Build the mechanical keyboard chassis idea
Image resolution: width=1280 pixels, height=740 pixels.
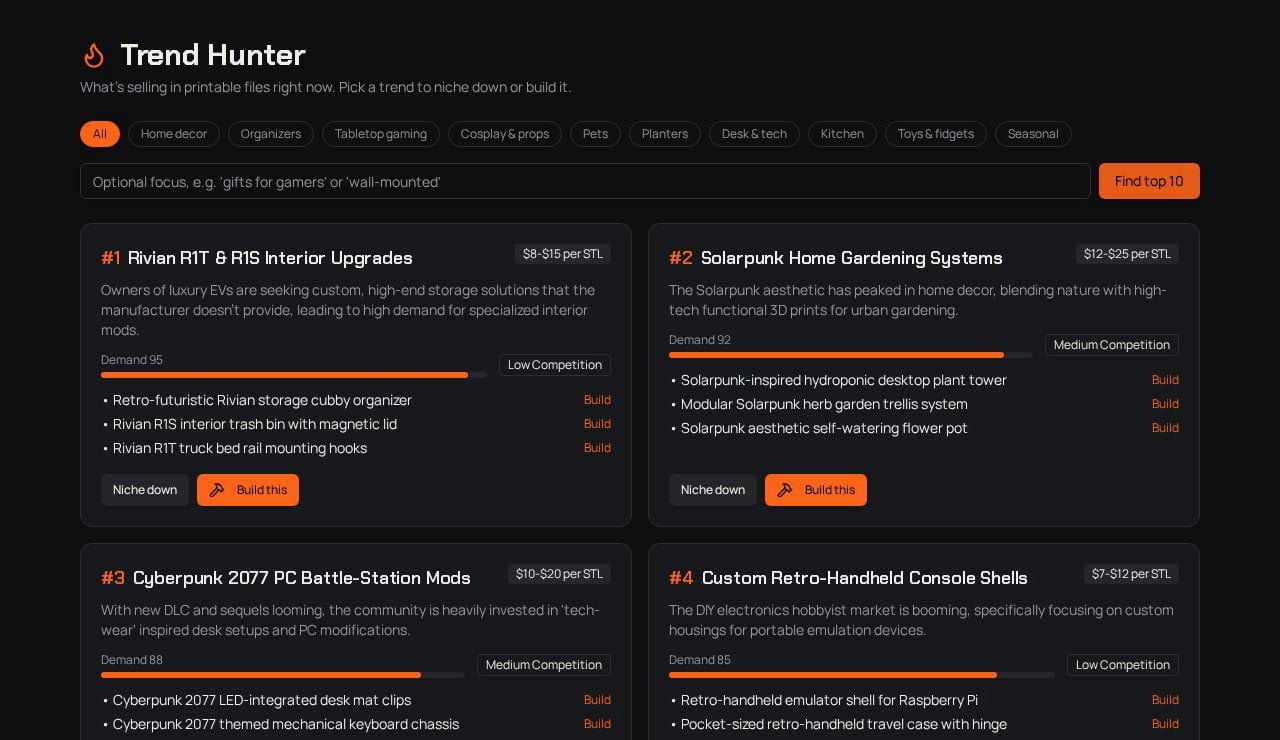click(597, 724)
